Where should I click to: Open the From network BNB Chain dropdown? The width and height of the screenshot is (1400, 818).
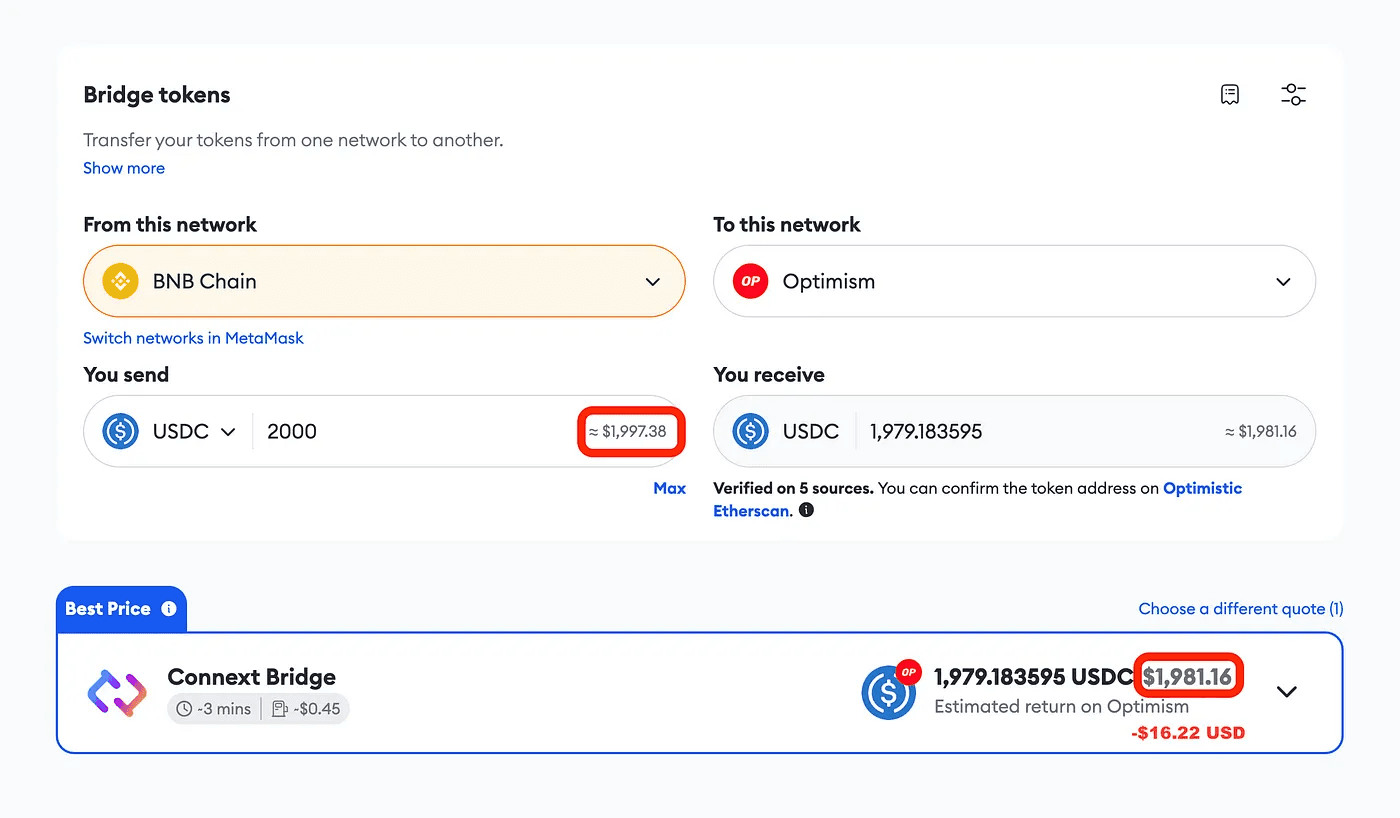click(x=384, y=281)
